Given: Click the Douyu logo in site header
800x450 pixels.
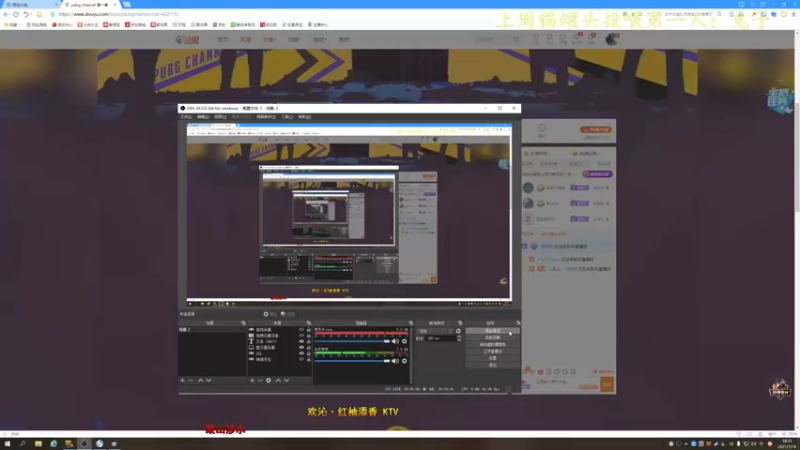Looking at the screenshot, I should pyautogui.click(x=188, y=39).
